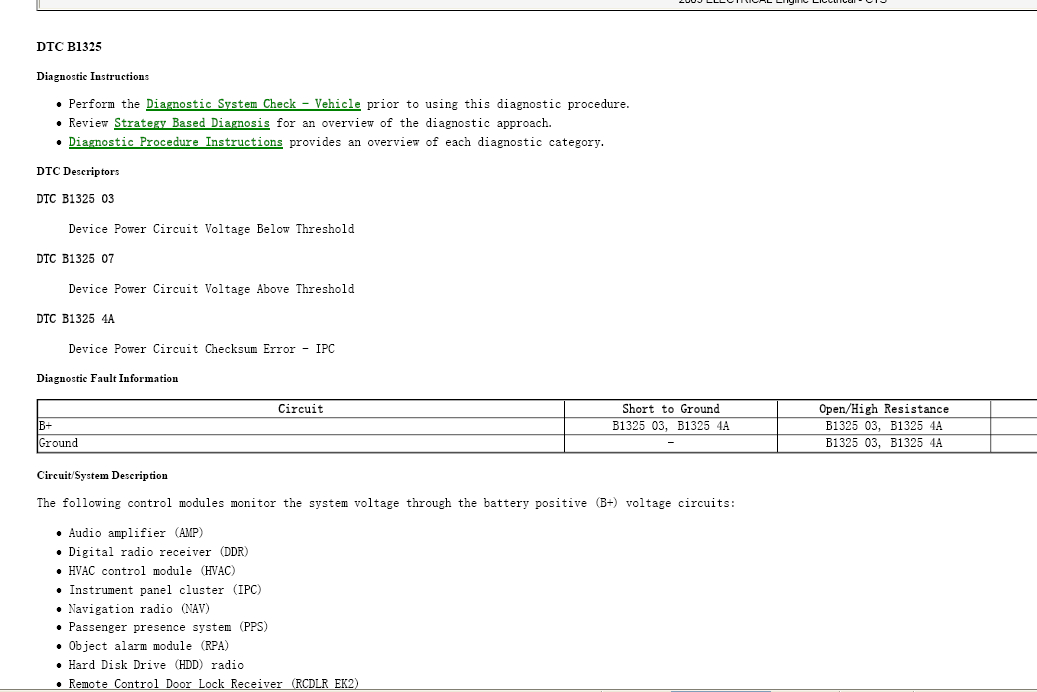Click the control modules monitor system voltage sentence
Image resolution: width=1037 pixels, height=692 pixels.
click(x=386, y=503)
